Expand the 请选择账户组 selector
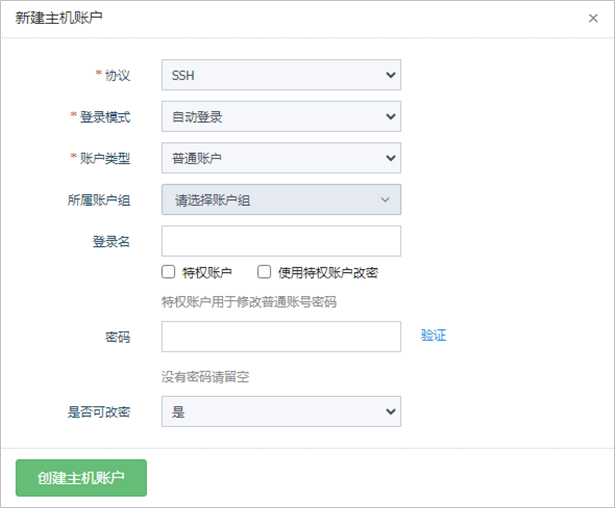The width and height of the screenshot is (615, 508). [281, 200]
